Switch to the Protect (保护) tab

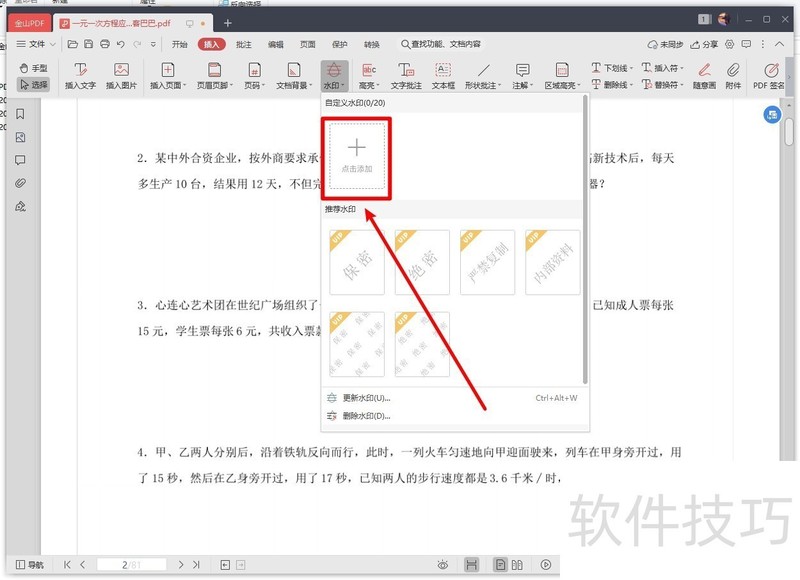tap(340, 44)
